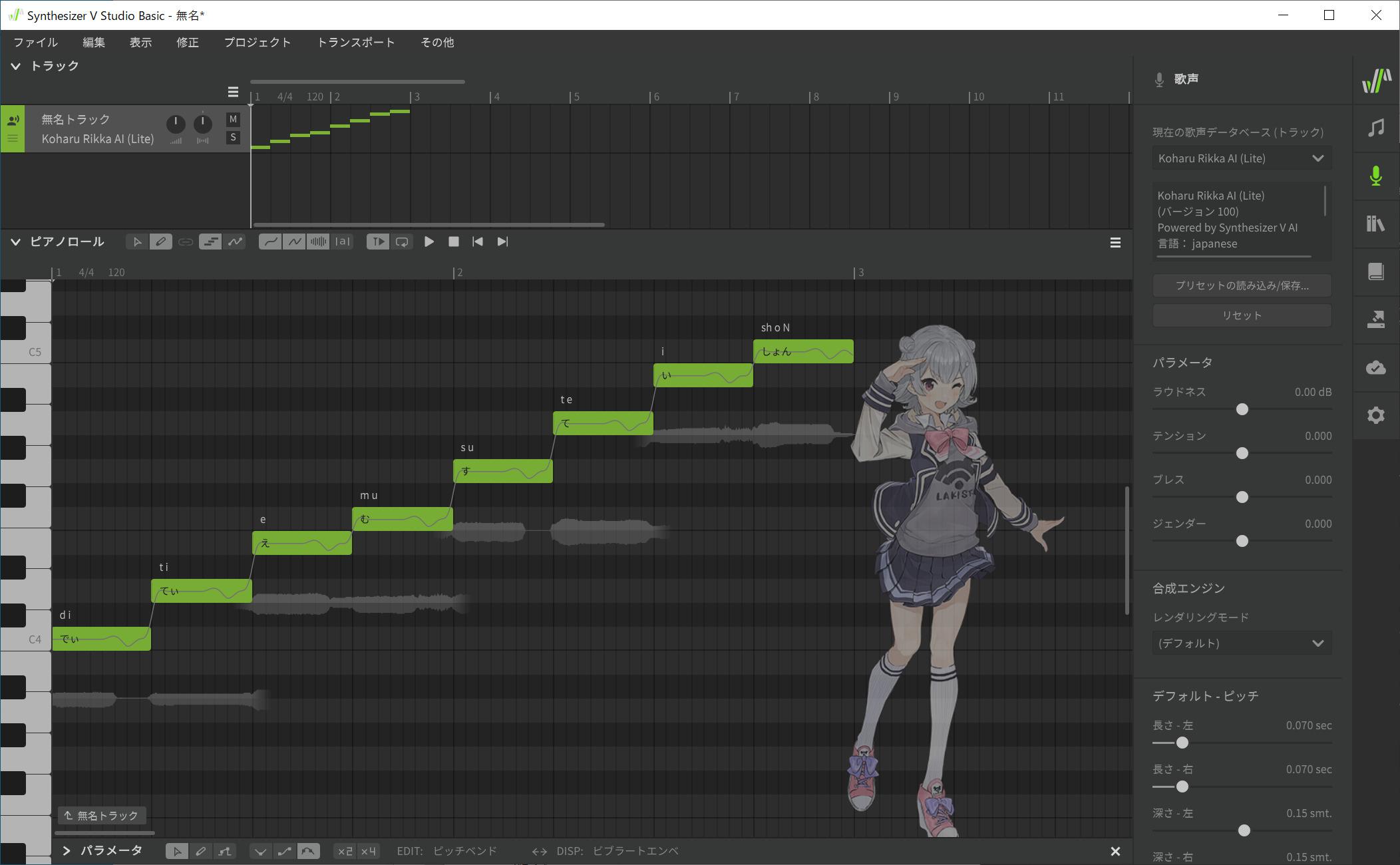Close the parameter panel with X
The height and width of the screenshot is (865, 1400).
[x=1116, y=851]
